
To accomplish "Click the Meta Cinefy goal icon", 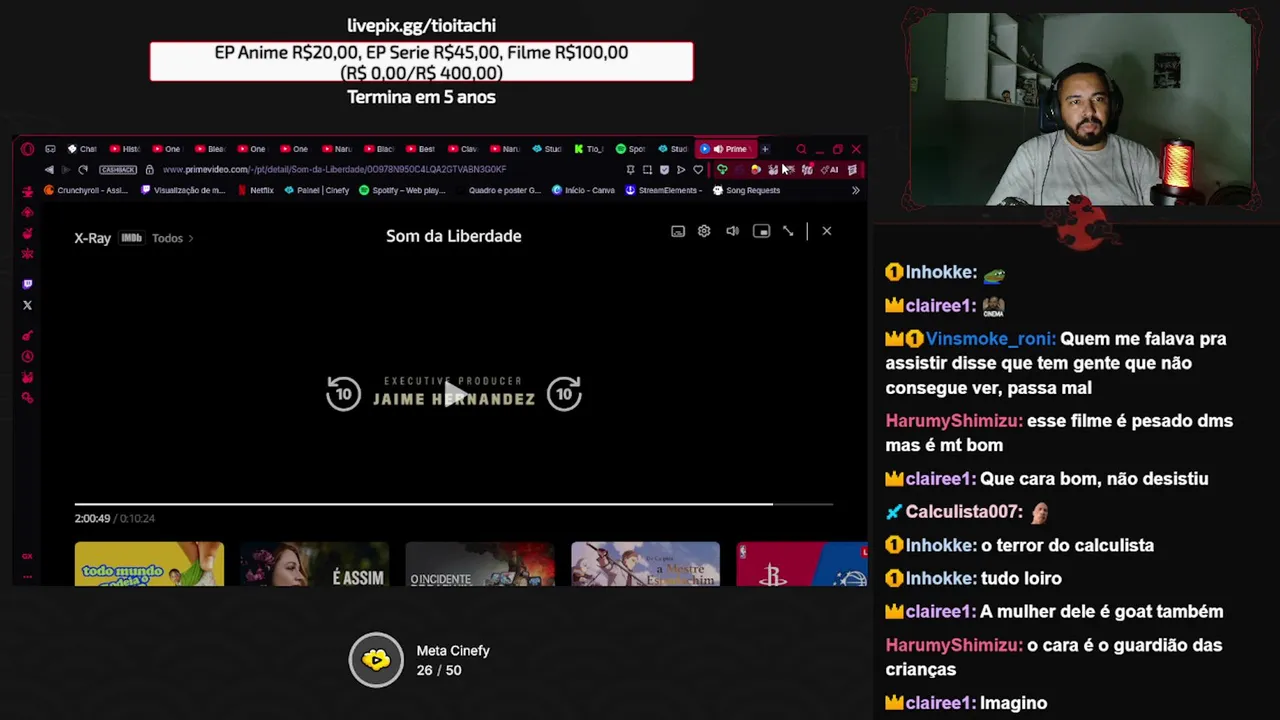I will click(376, 660).
